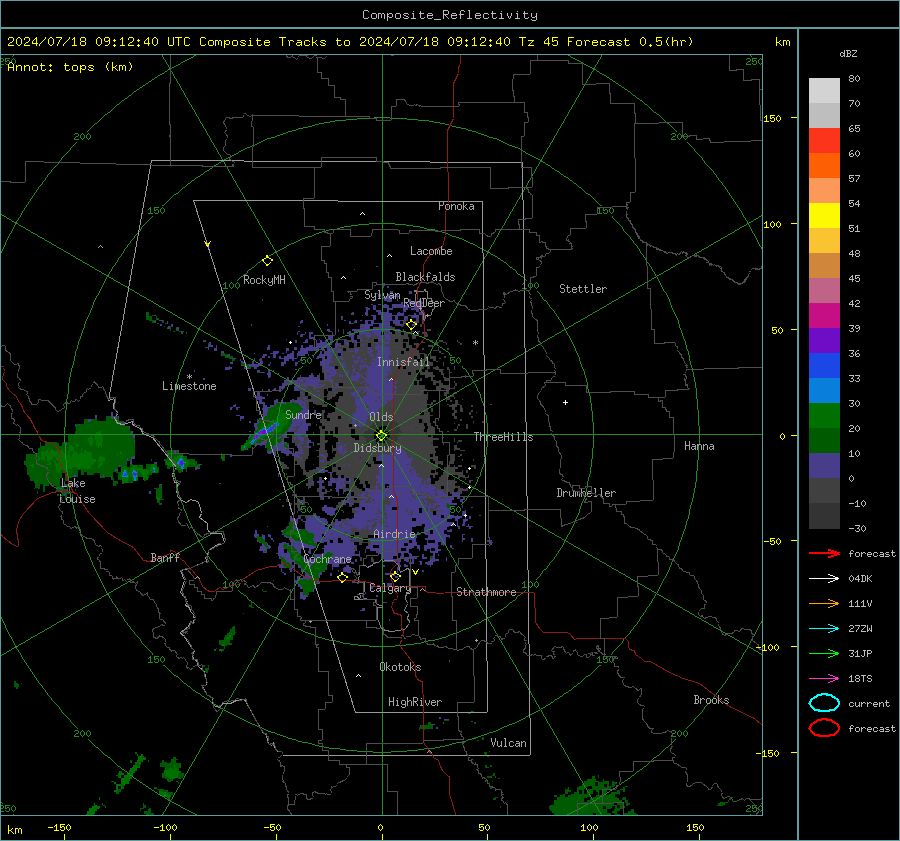Click the red forecast arrow in legend

[824, 553]
